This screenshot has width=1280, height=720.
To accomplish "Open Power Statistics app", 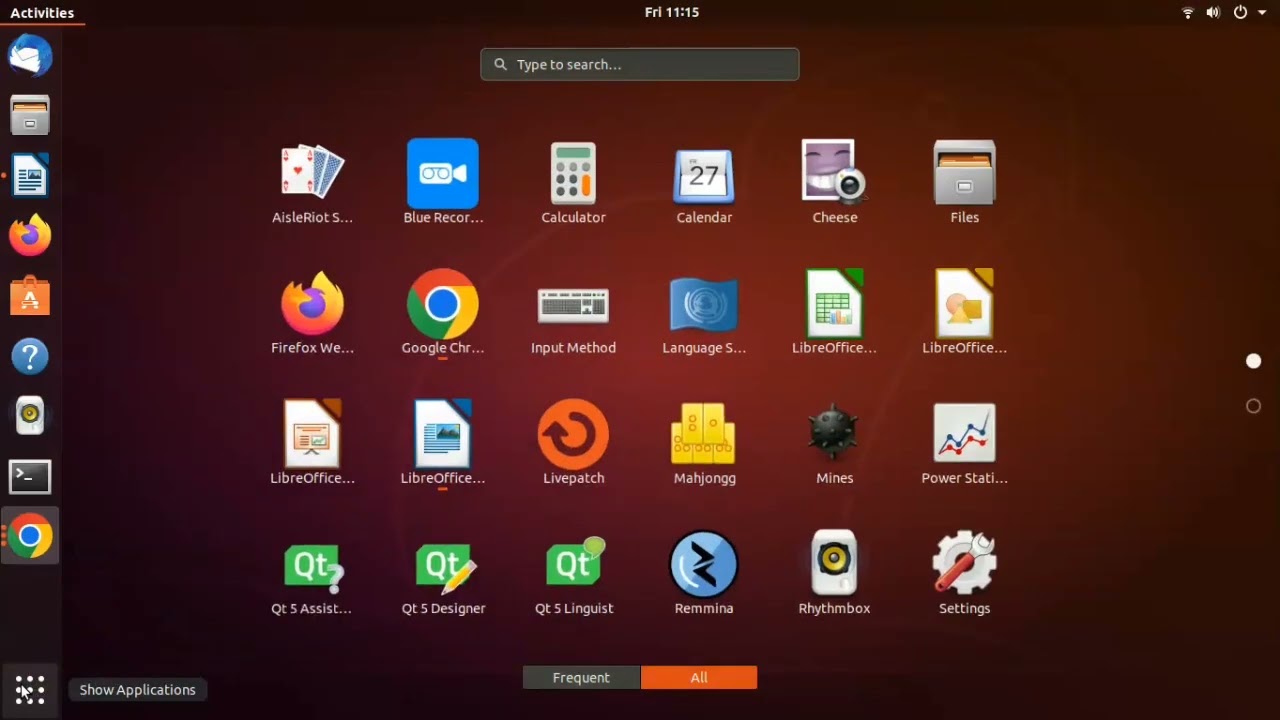I will [x=964, y=442].
